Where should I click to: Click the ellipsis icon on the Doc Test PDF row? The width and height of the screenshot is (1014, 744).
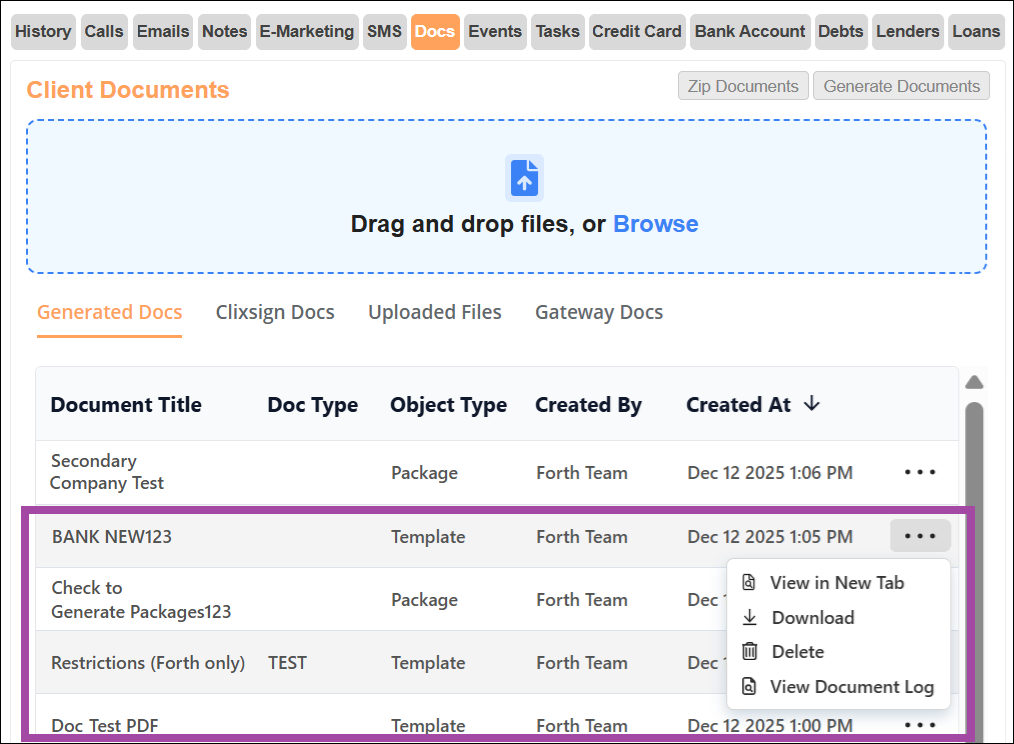tap(919, 724)
